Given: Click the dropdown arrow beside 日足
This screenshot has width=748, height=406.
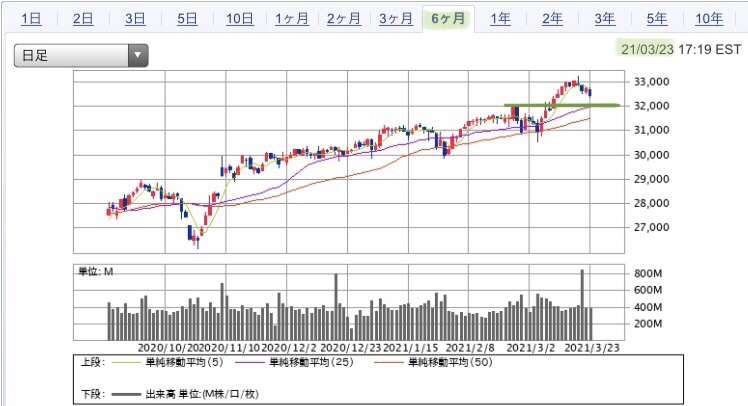Looking at the screenshot, I should pyautogui.click(x=138, y=55).
